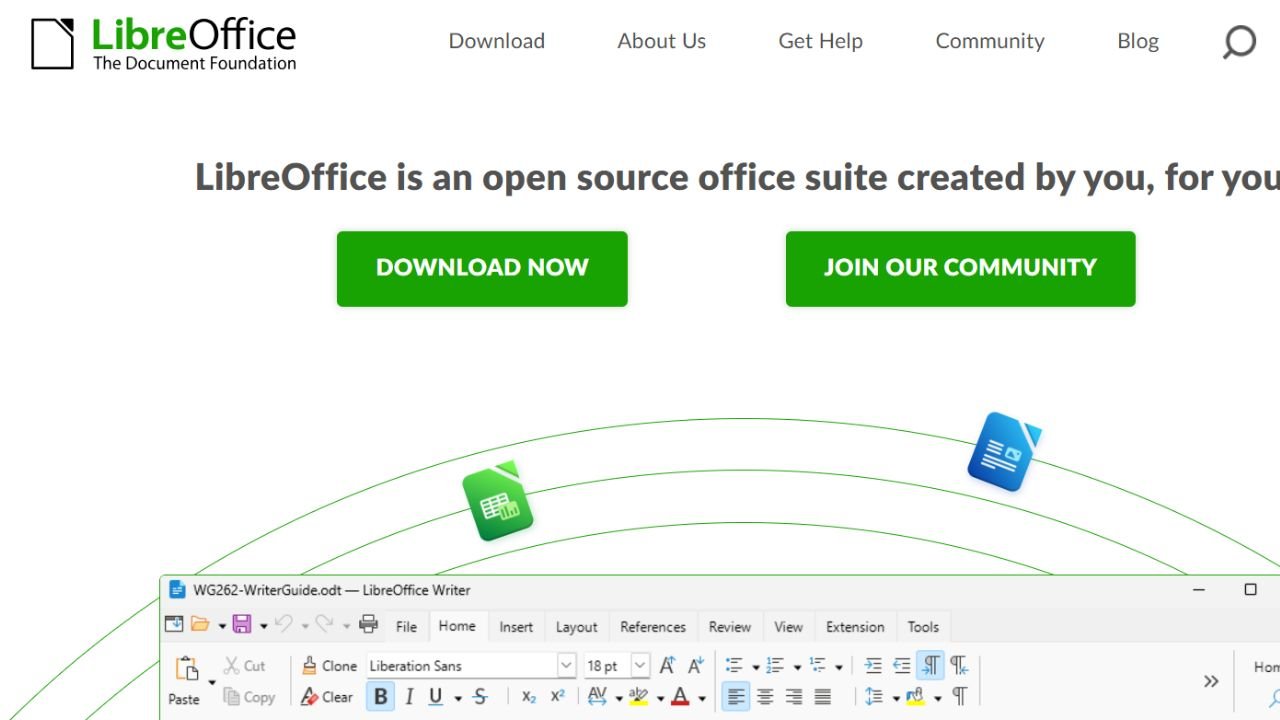Click the Paste clipboard icon
Screen dimensions: 1280x720
coord(186,668)
